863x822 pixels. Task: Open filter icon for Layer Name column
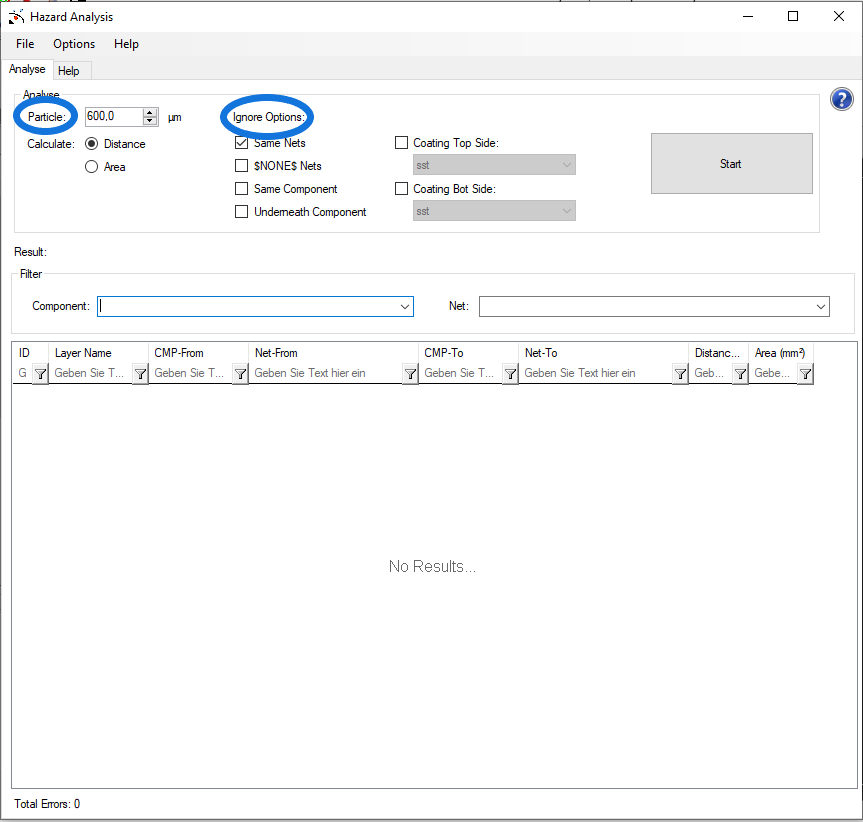(x=140, y=374)
